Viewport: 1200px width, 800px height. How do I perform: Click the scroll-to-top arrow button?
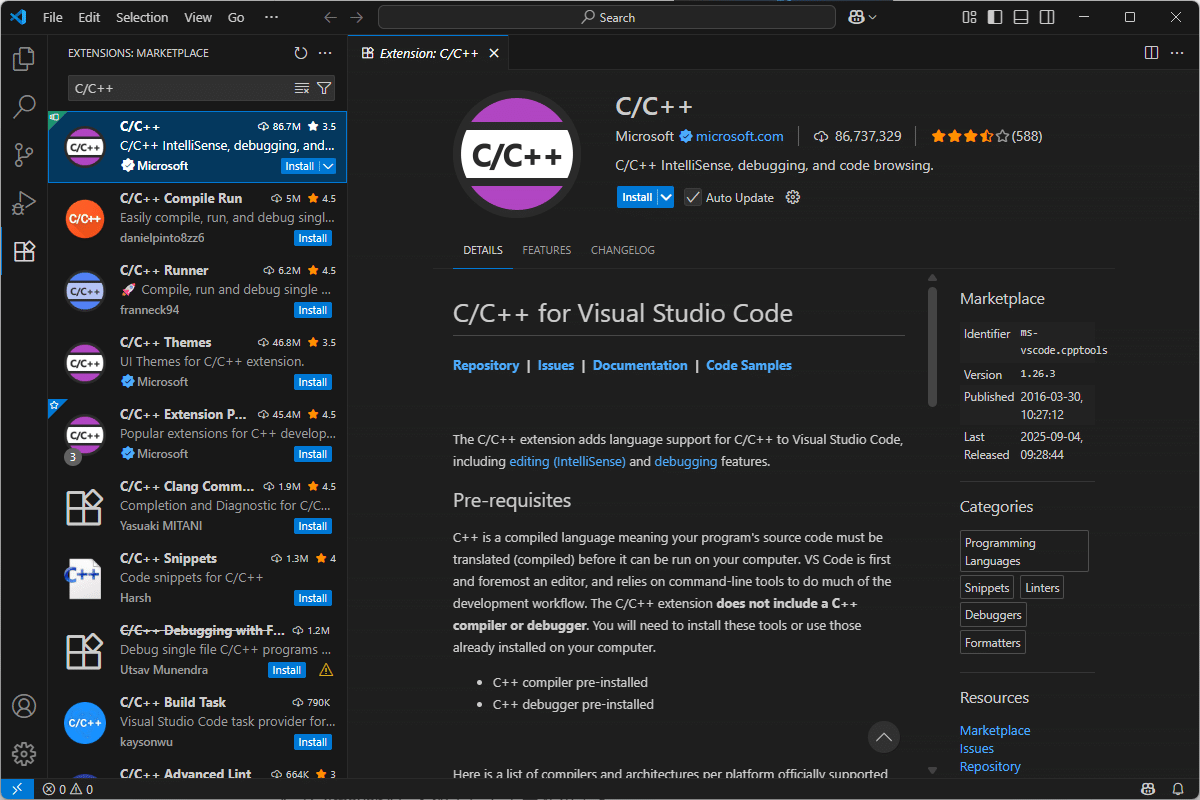point(883,737)
